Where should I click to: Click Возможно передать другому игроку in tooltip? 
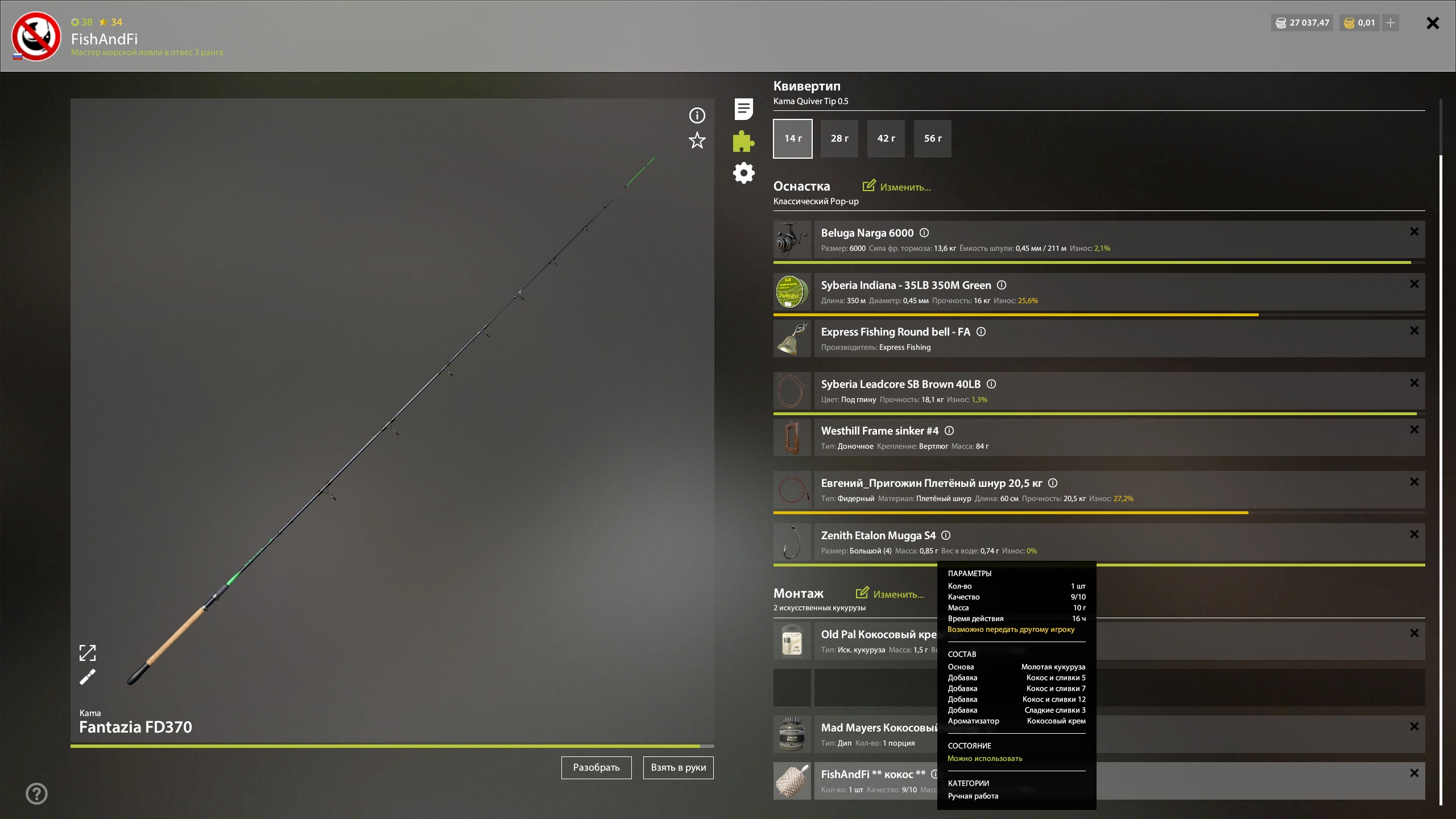pyautogui.click(x=1011, y=629)
